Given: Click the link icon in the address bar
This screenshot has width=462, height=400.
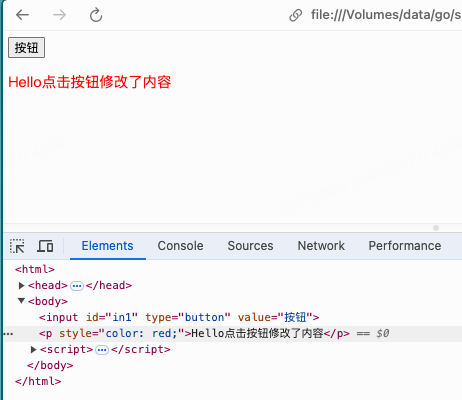Looking at the screenshot, I should (x=296, y=15).
